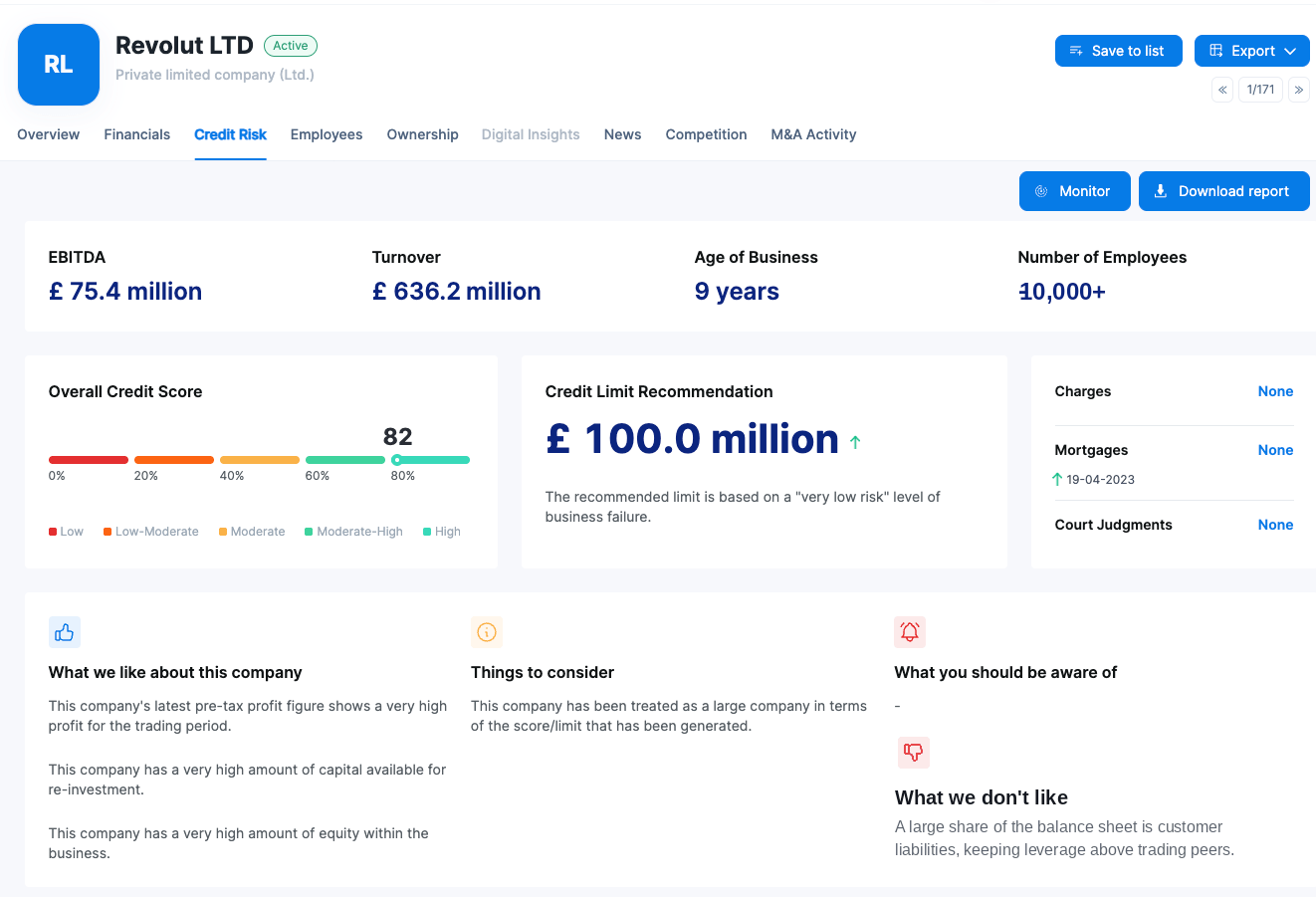Click the None link for Court Judgments
The image size is (1316, 897).
click(1275, 525)
